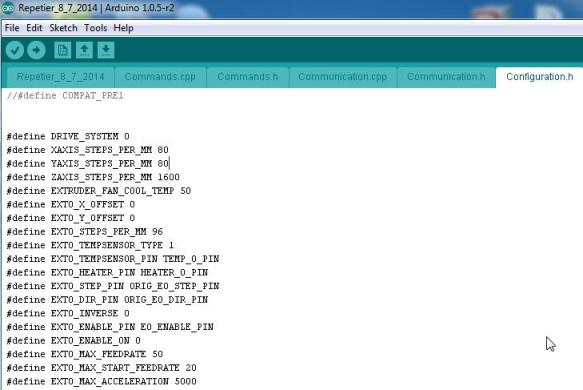Switch to the Commands.cpp tab
Viewport: 583px width, 390px height.
(x=160, y=77)
